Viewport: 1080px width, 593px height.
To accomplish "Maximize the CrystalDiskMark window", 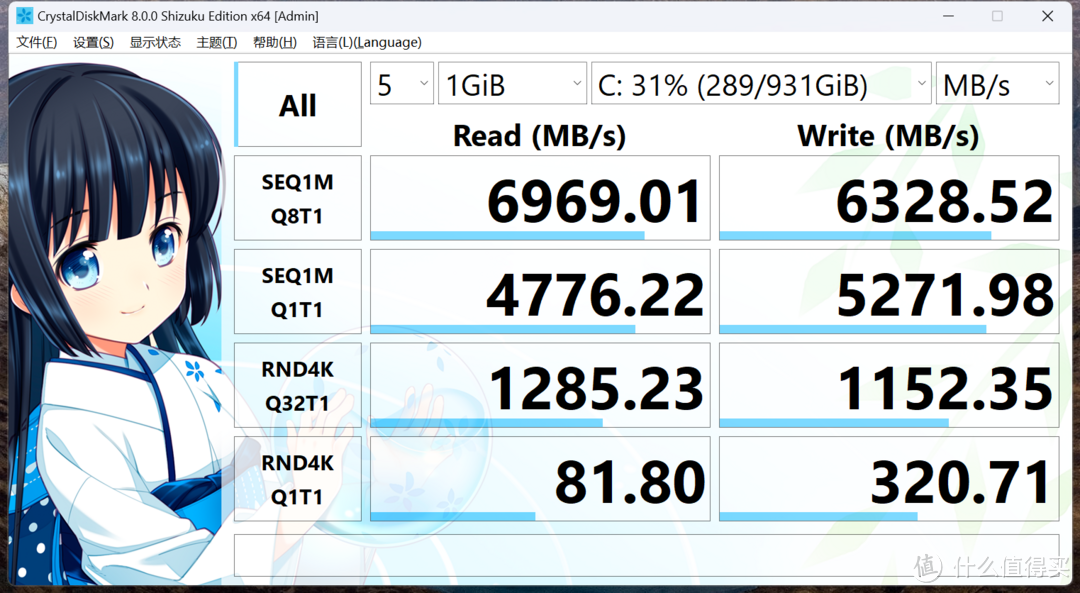I will [997, 16].
